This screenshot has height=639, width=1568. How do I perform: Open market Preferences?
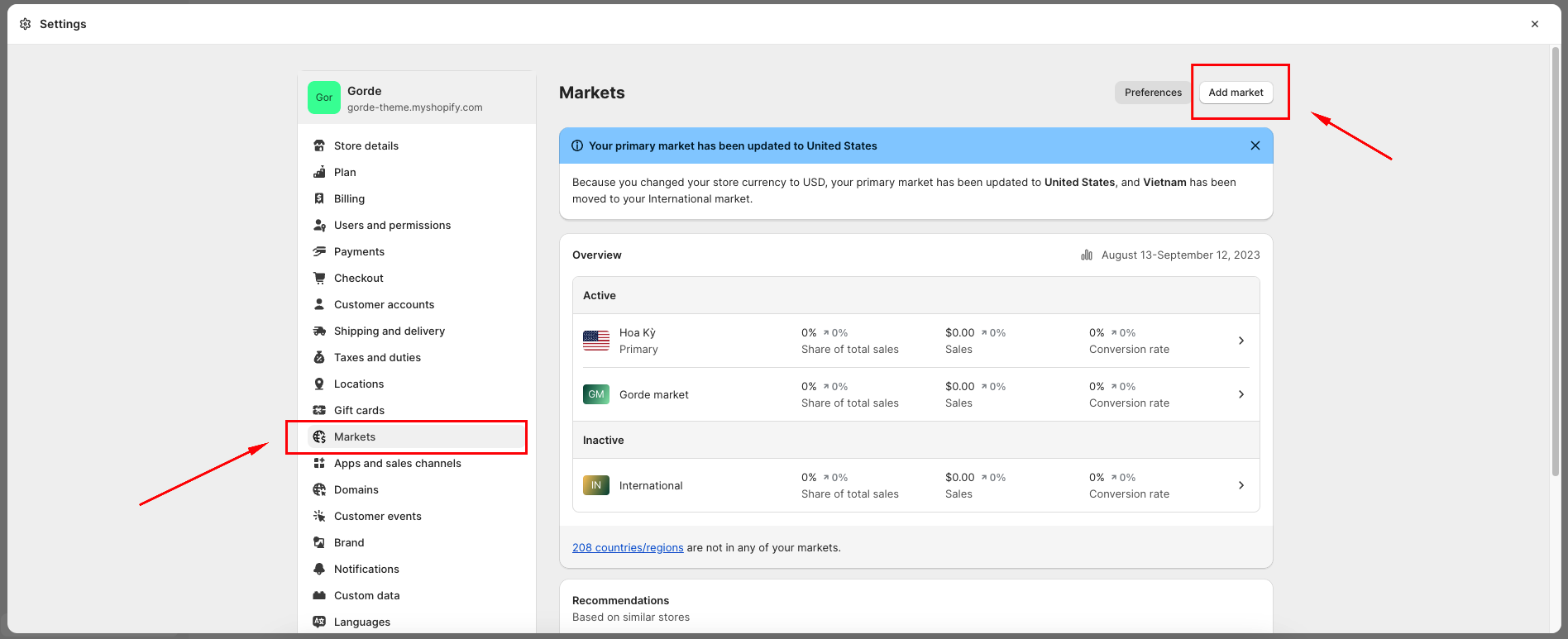[x=1153, y=93]
